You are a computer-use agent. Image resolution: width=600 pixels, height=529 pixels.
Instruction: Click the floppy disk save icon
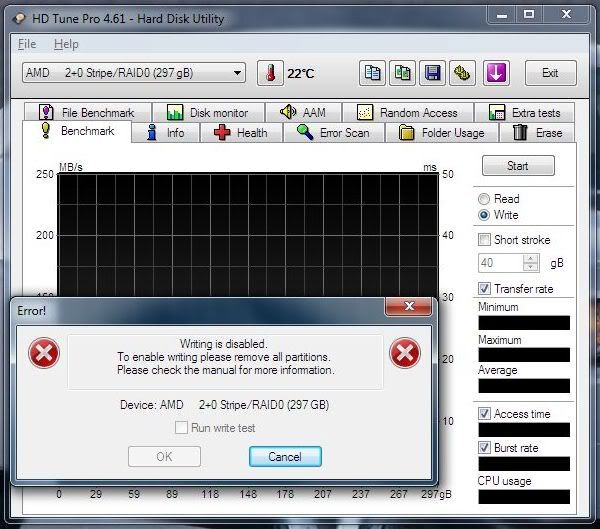point(432,73)
